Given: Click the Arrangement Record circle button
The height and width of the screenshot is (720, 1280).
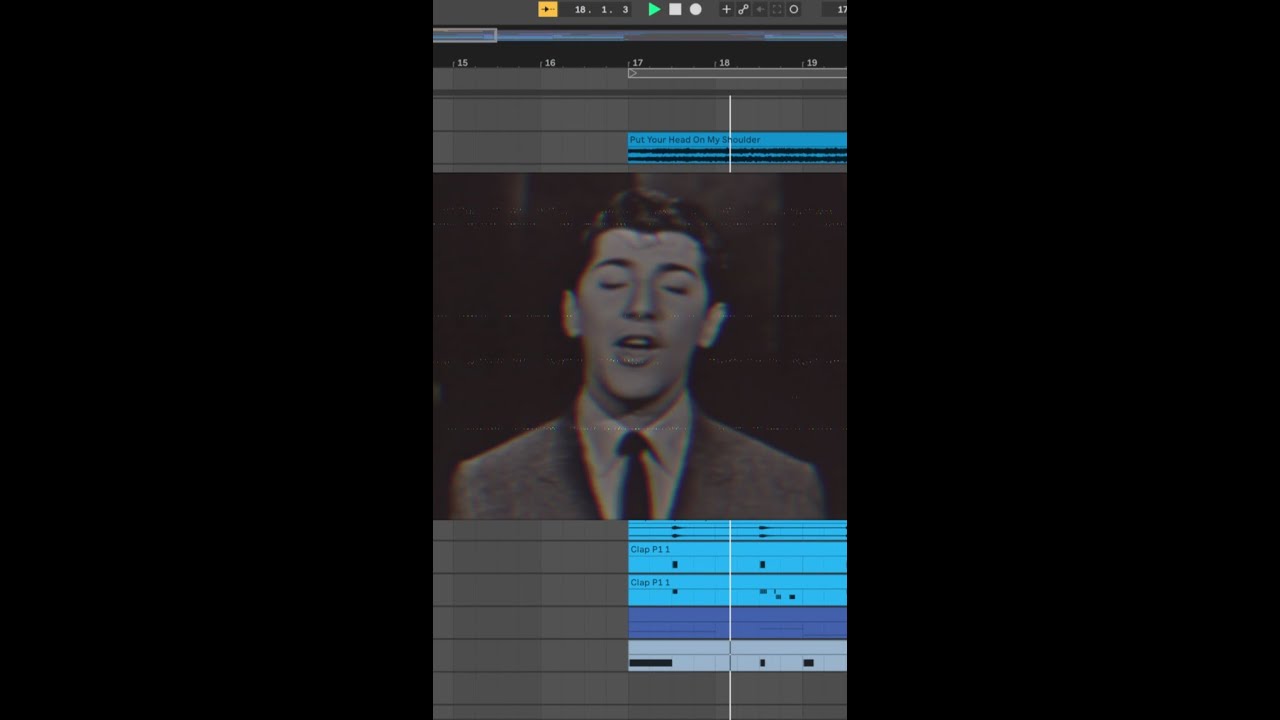Looking at the screenshot, I should 695,9.
